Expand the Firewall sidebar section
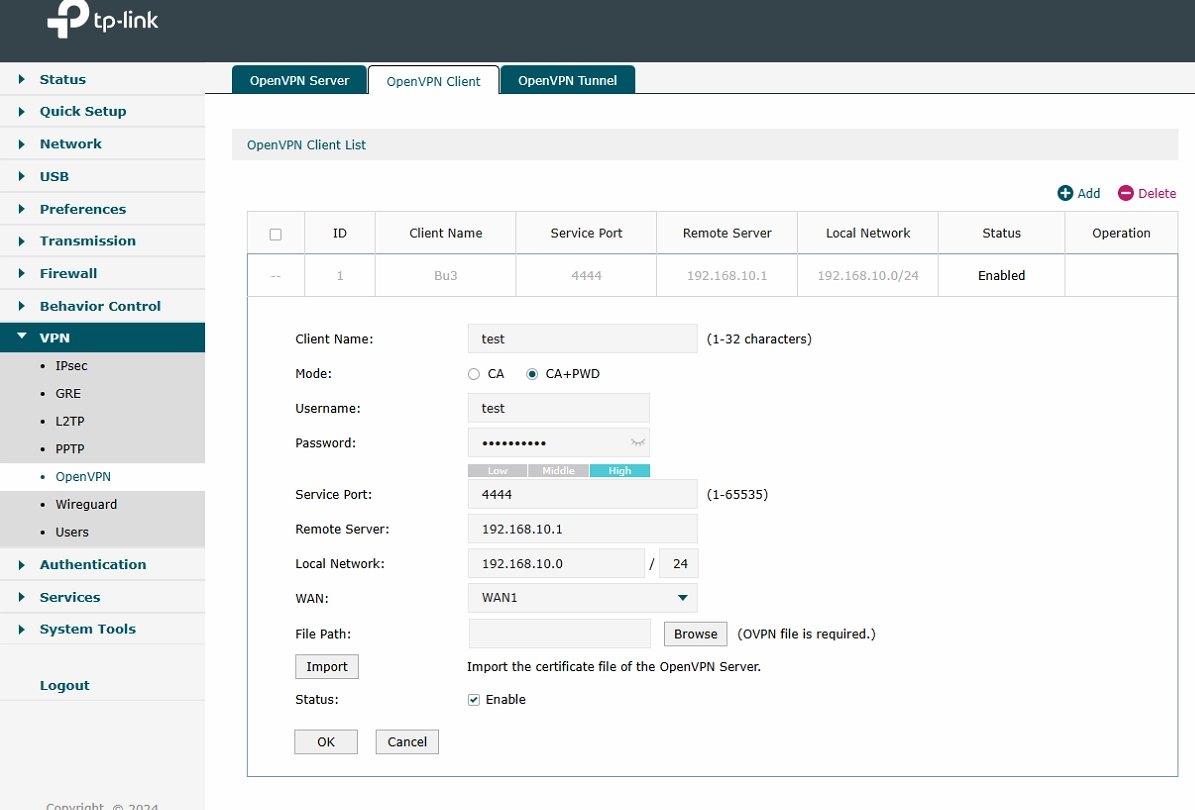The image size is (1195, 810). [x=68, y=273]
